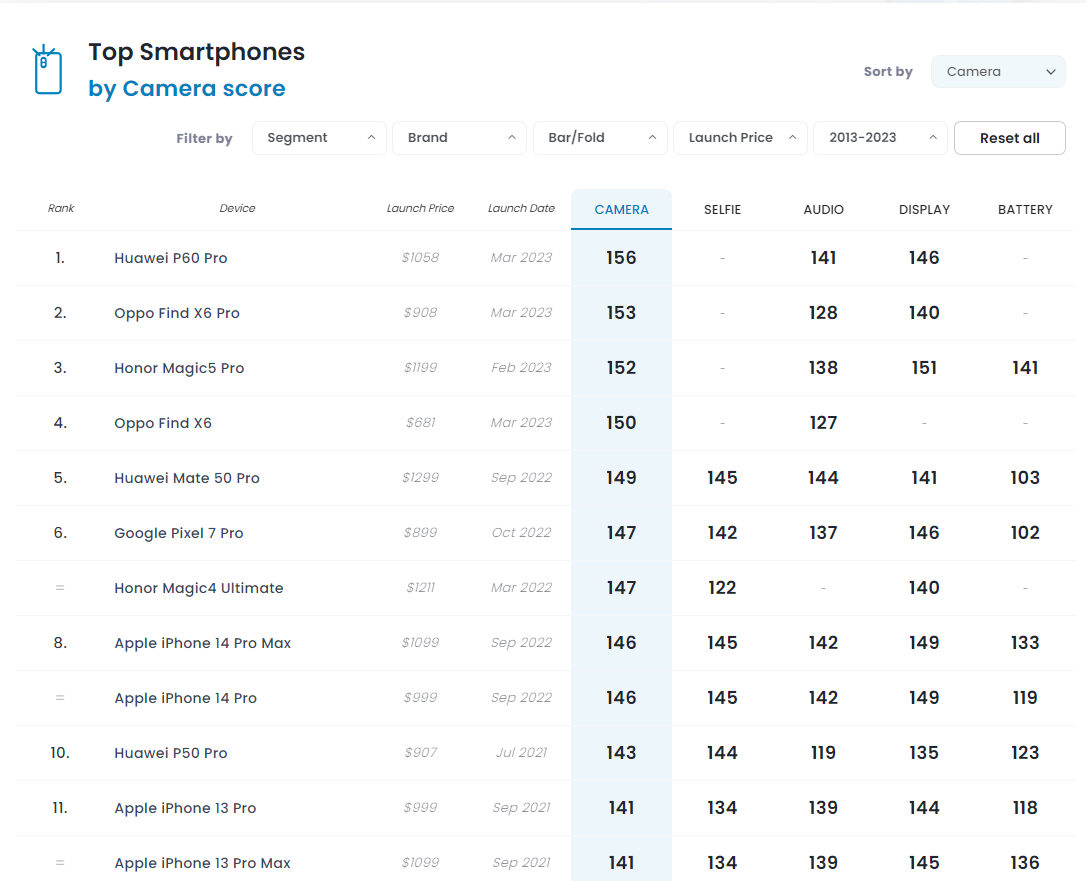Open the Huawei Mate 50 Pro link
Screen dimensions: 1087x881
click(187, 478)
